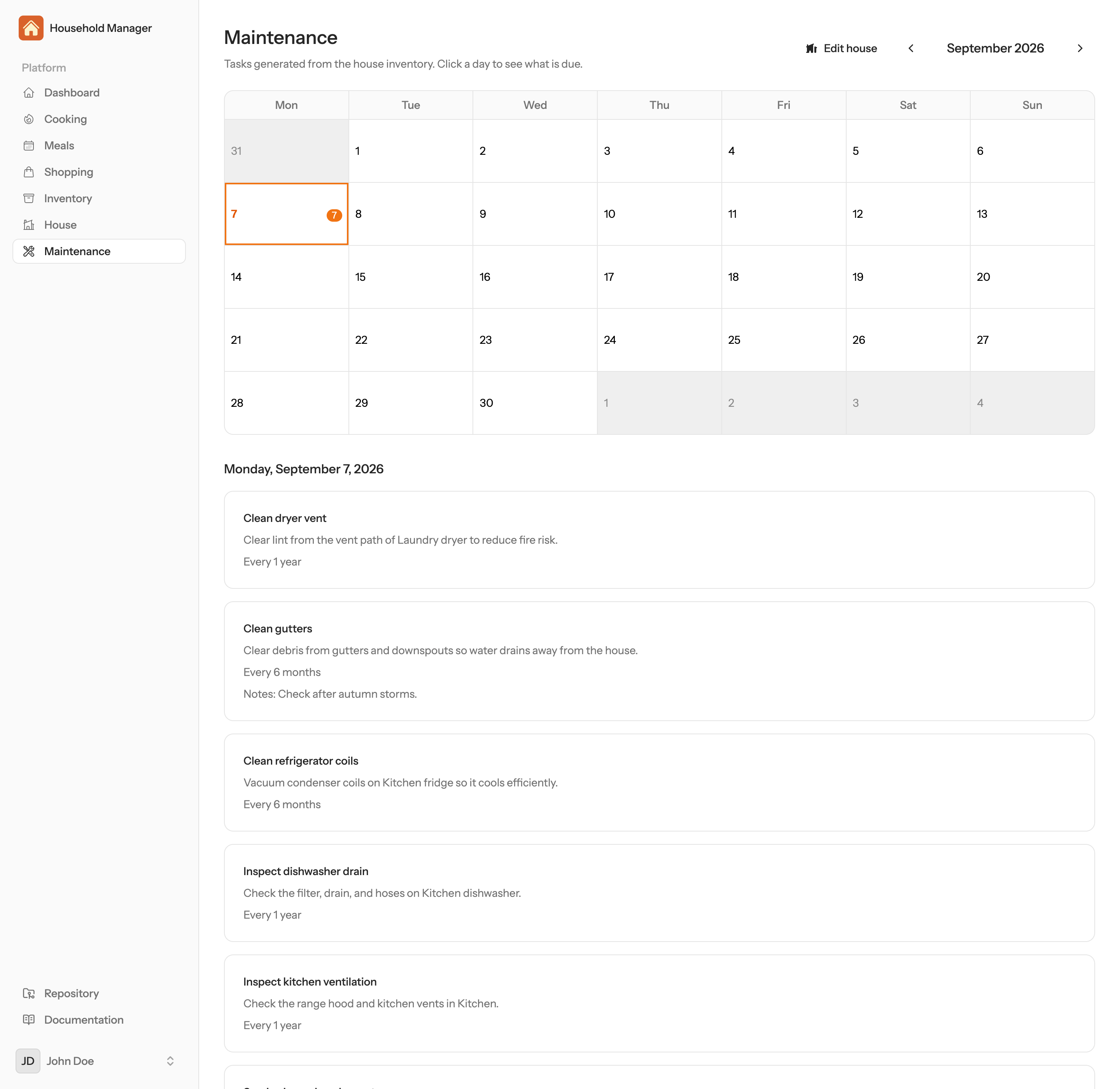Click the Dashboard home icon
This screenshot has width=1120, height=1089.
(29, 93)
